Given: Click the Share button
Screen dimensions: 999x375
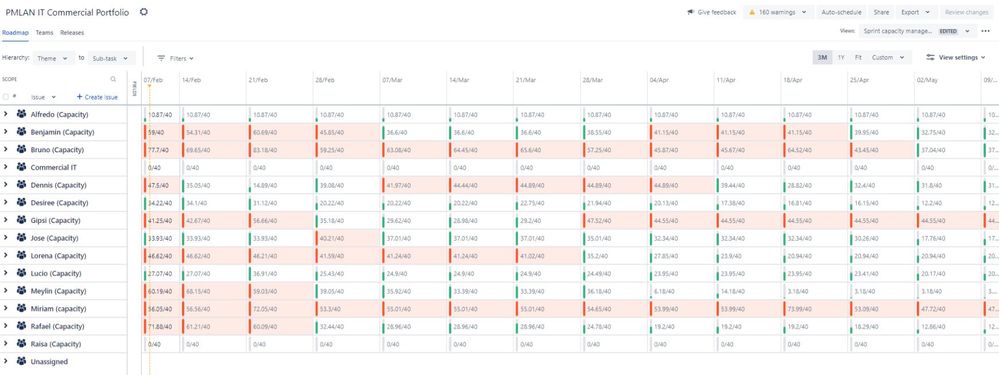Looking at the screenshot, I should 881,12.
